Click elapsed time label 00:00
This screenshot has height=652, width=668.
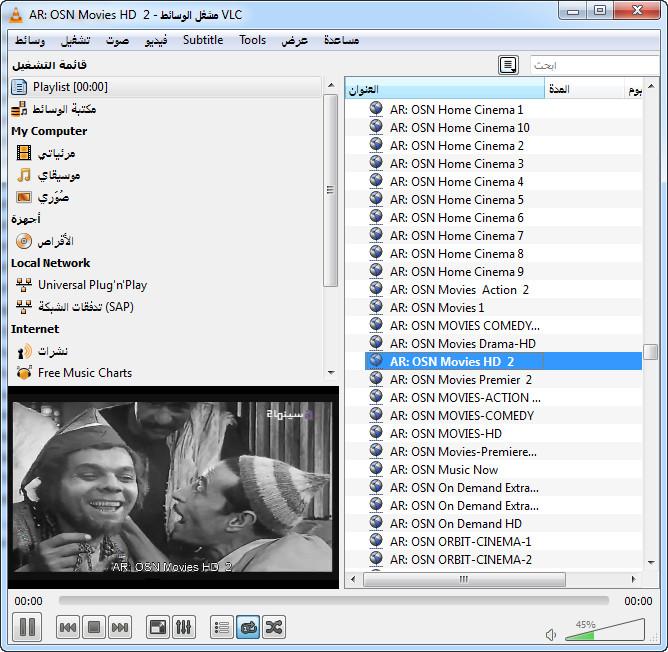[29, 601]
